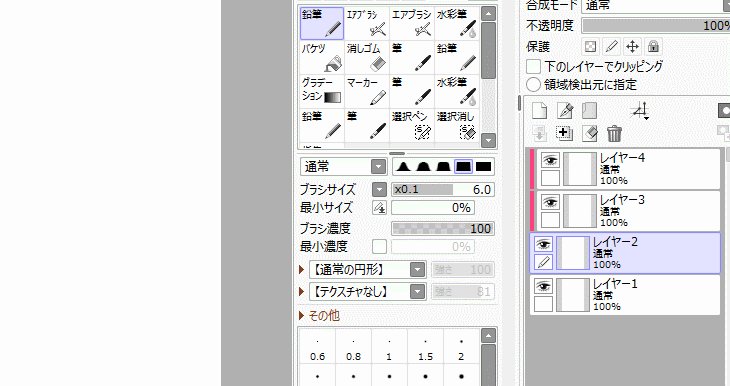Click tool grid scrollbar up arrow
Screen dimensions: 730x386
tap(488, 14)
